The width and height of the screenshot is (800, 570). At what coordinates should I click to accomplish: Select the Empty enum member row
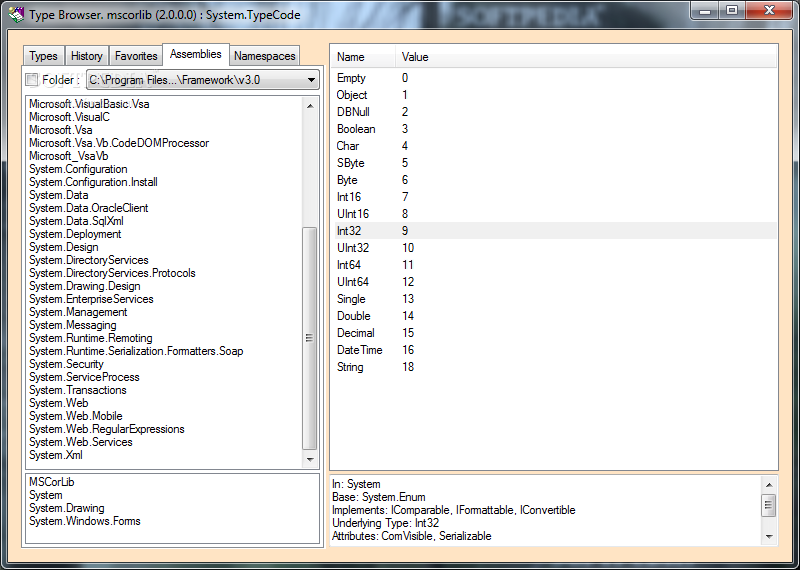point(555,78)
